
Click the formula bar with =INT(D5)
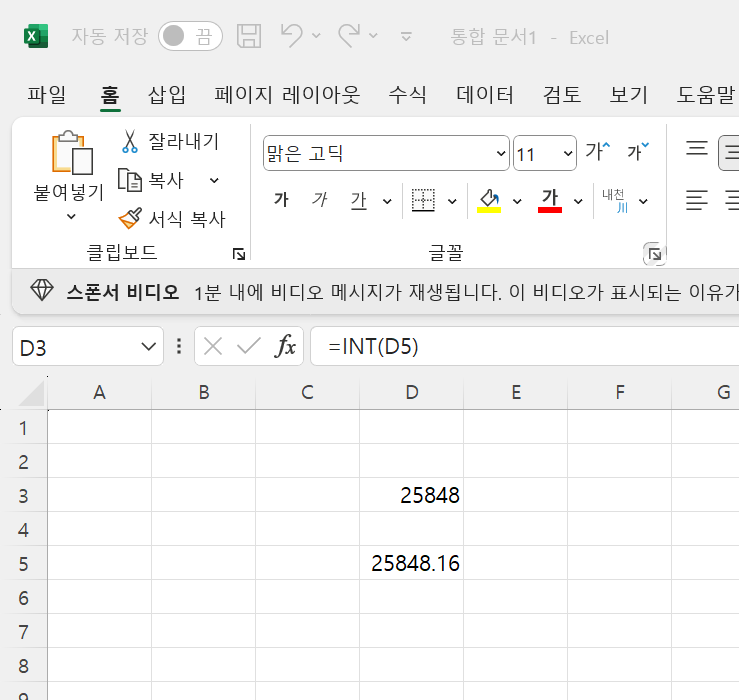[x=525, y=346]
